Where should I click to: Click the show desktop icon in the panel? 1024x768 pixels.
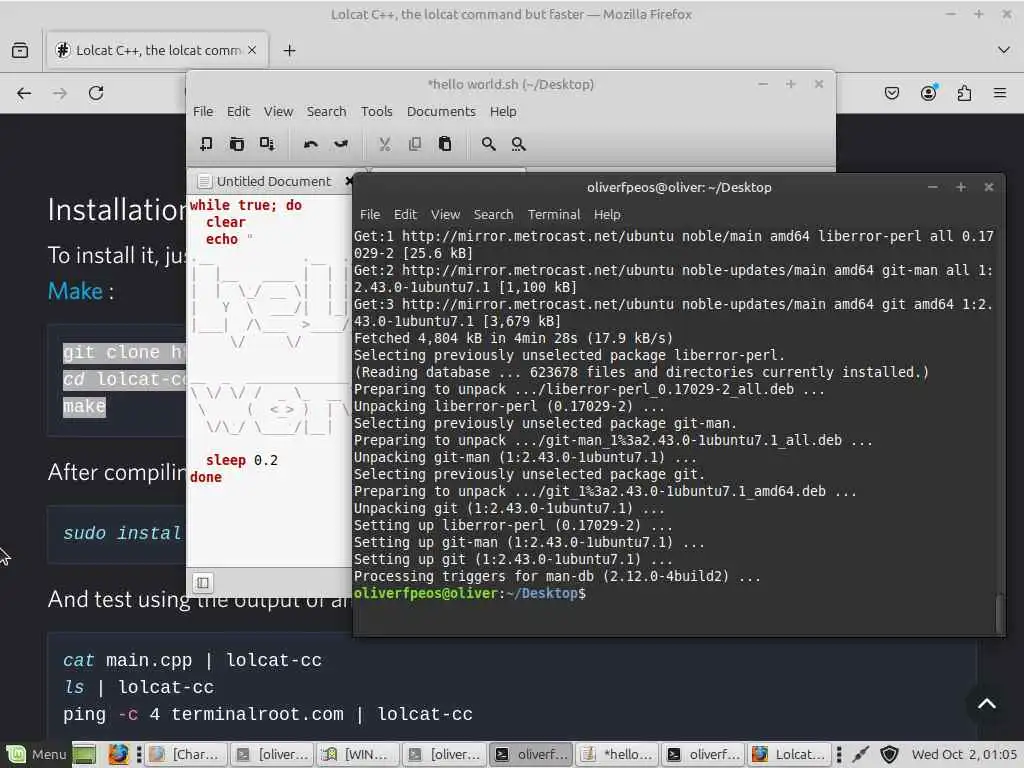(84, 754)
